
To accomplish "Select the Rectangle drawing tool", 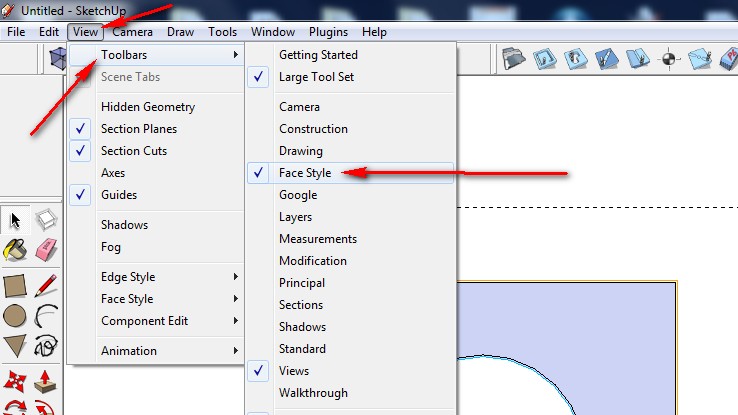I will coord(15,286).
